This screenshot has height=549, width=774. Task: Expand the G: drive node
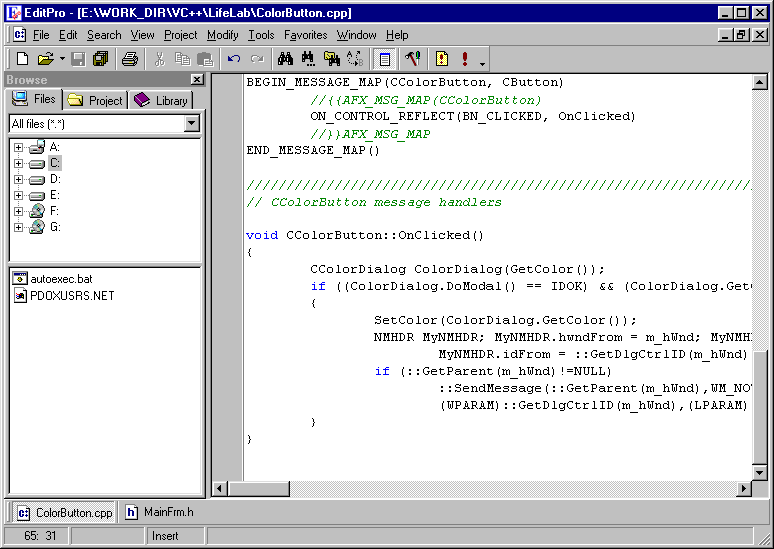pyautogui.click(x=18, y=227)
